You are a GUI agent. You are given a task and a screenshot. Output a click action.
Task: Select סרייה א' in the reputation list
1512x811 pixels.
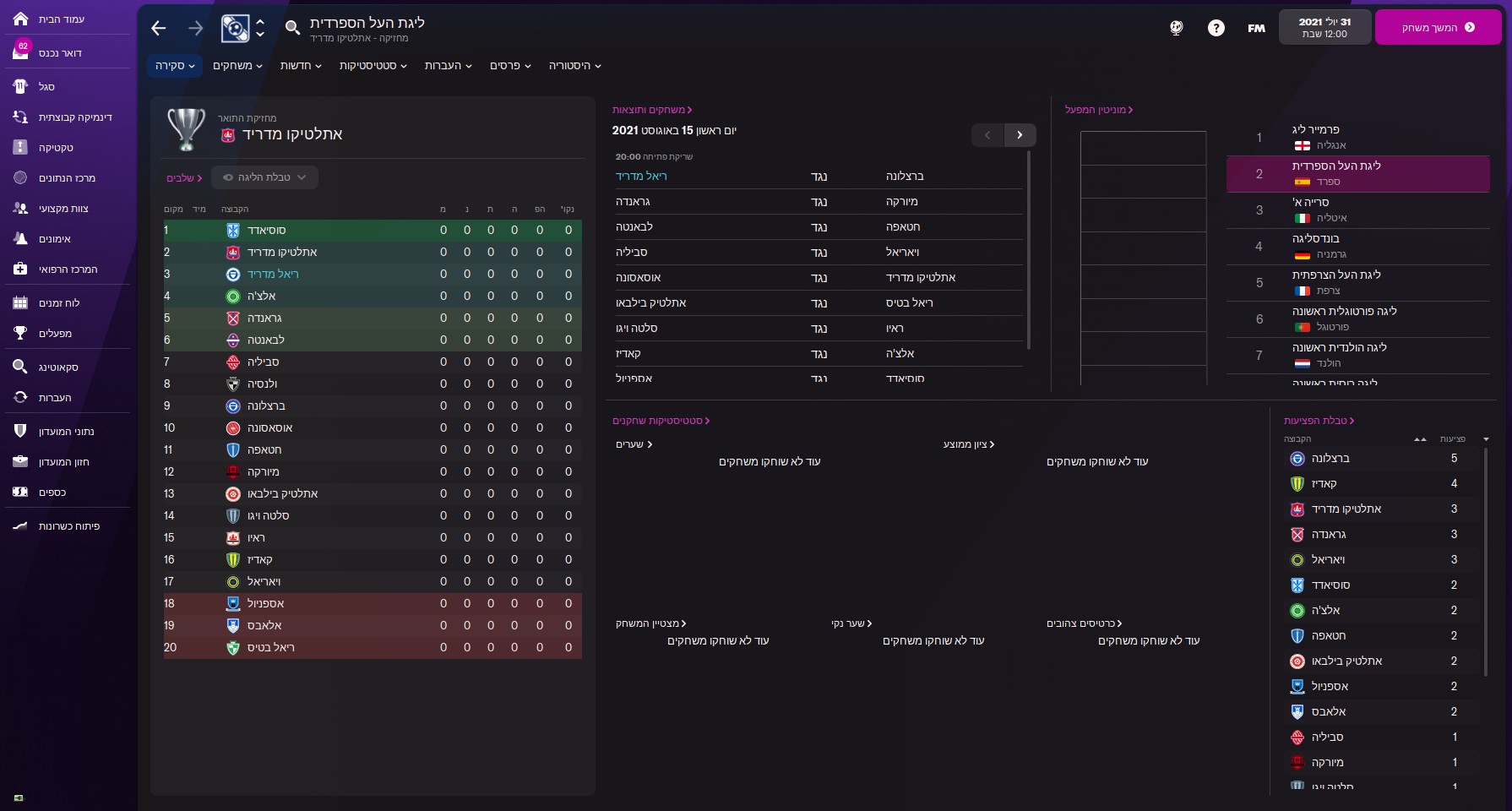tap(1357, 210)
